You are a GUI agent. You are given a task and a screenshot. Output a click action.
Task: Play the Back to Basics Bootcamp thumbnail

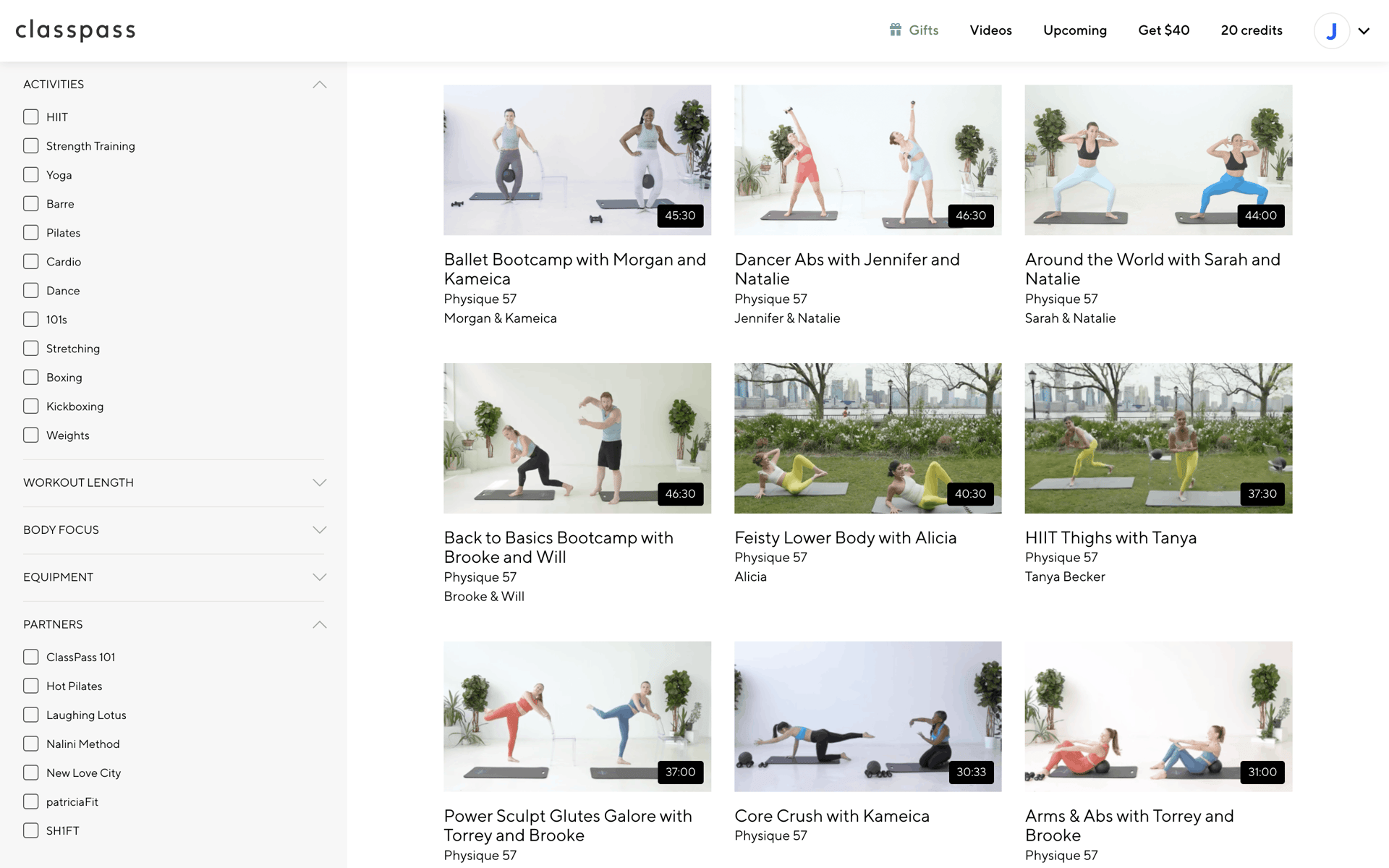pyautogui.click(x=577, y=438)
